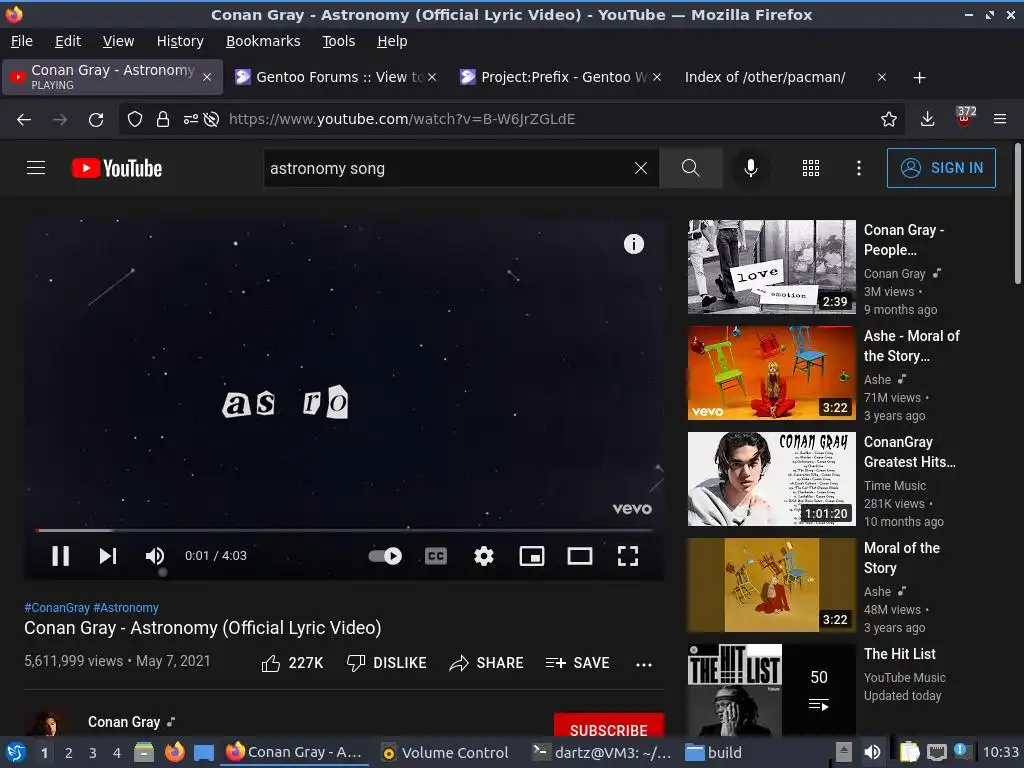Image resolution: width=1024 pixels, height=768 pixels.
Task: Open ConanGray Greatest Hits thumbnail
Action: click(x=771, y=479)
